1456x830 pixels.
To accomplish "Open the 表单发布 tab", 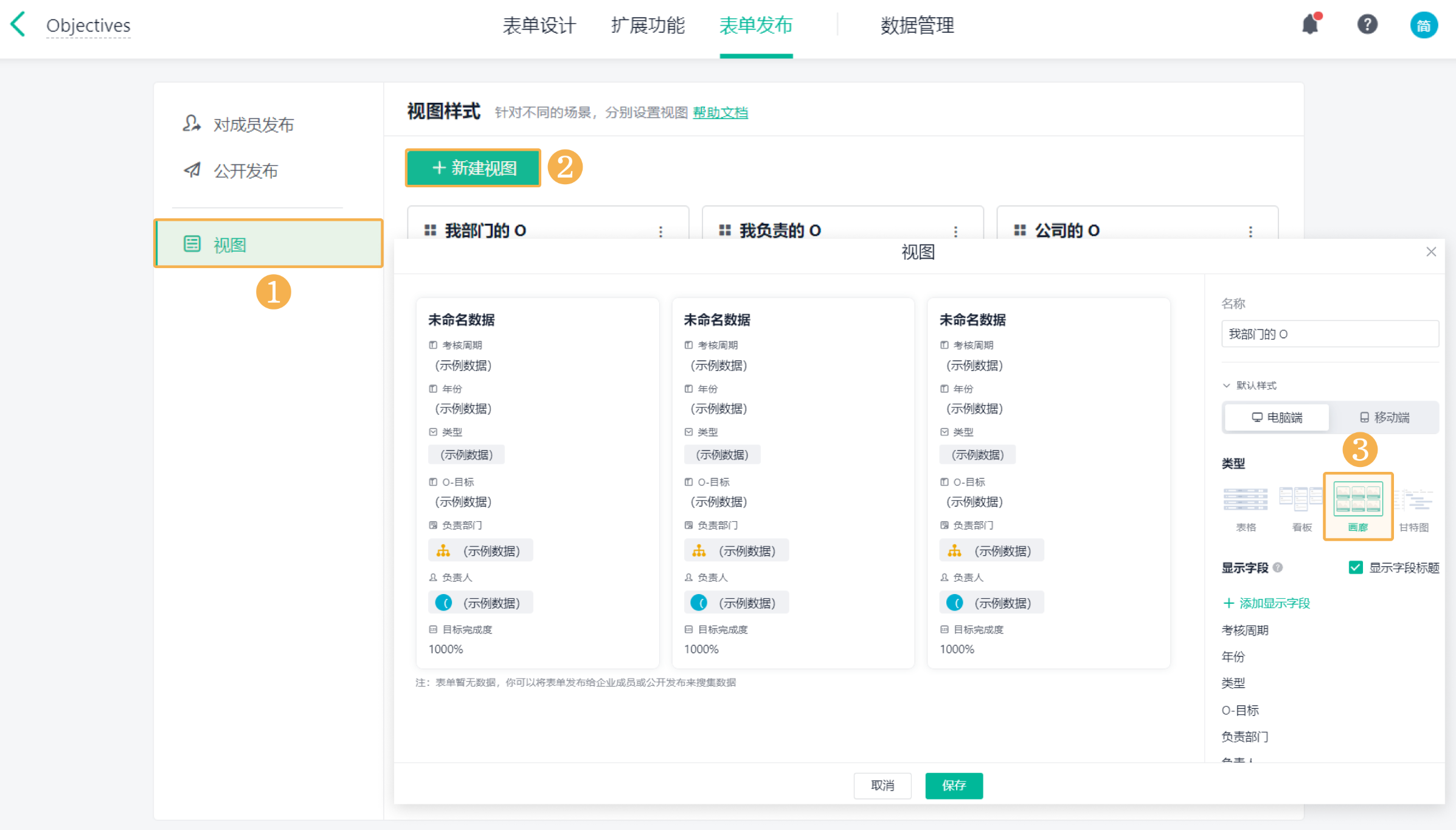I will 756,26.
